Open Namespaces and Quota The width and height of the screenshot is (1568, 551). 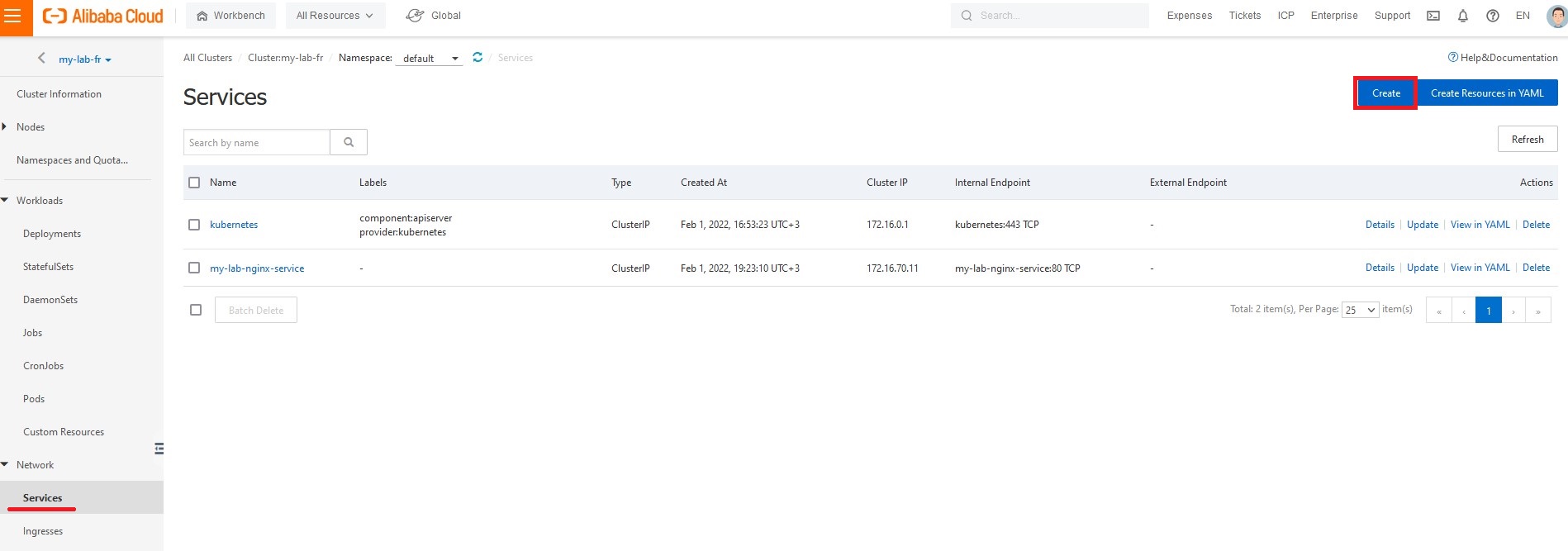[73, 160]
